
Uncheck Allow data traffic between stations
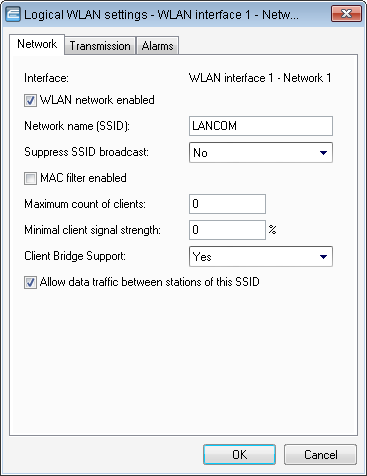point(30,282)
